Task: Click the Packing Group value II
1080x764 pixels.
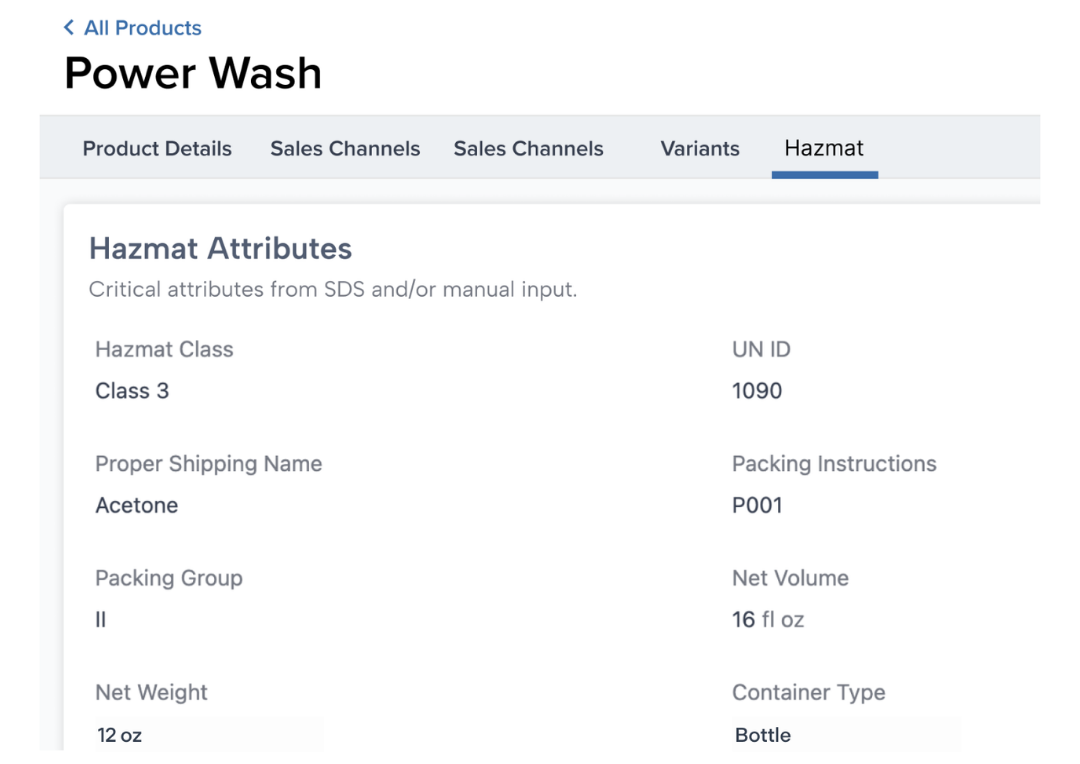Action: point(101,620)
